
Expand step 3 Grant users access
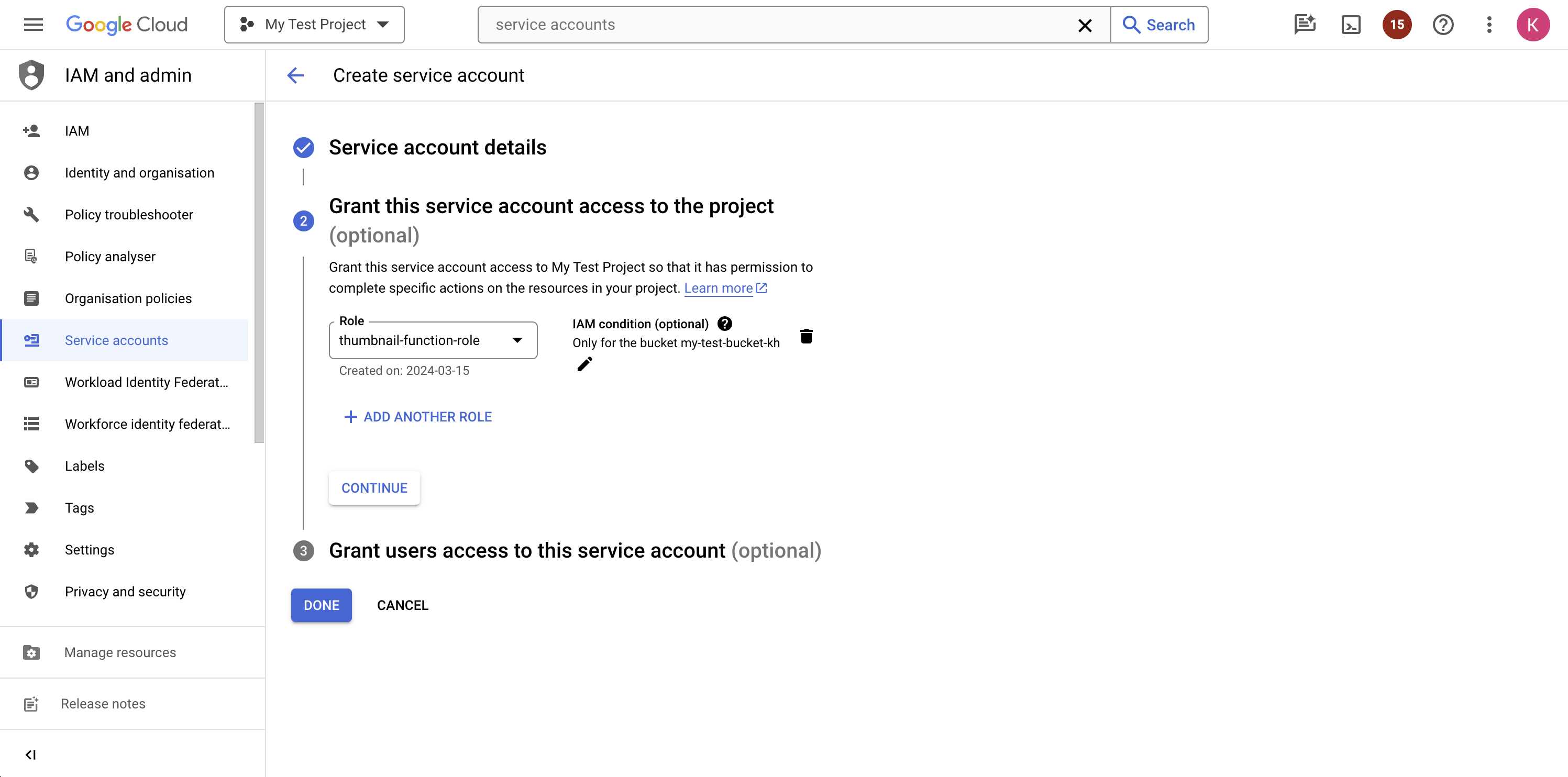pos(526,551)
